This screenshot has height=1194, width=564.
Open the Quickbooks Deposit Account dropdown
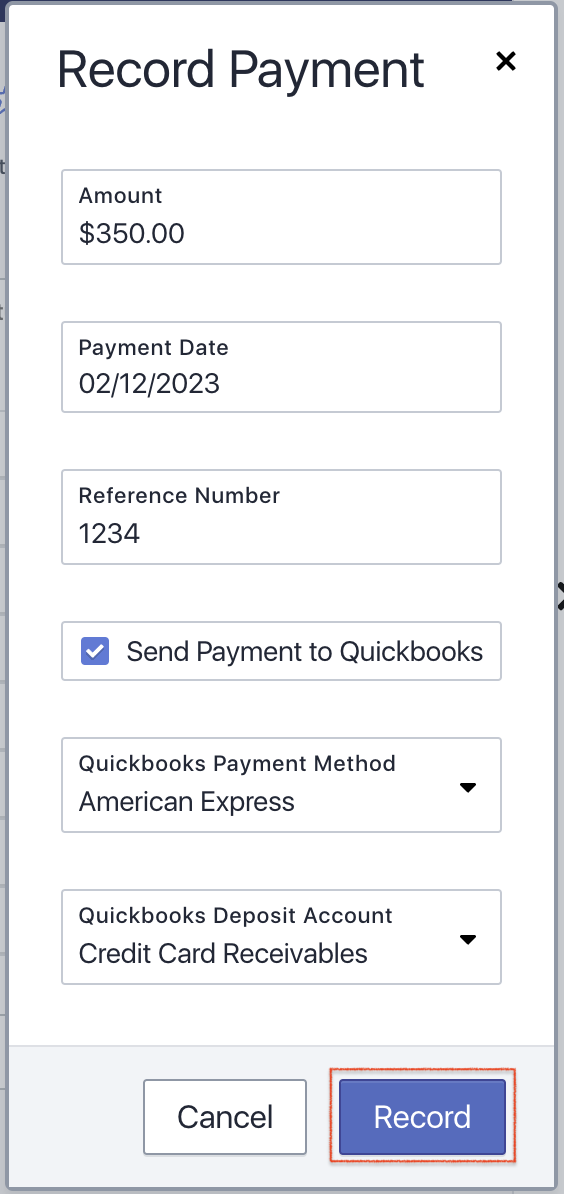(x=281, y=937)
